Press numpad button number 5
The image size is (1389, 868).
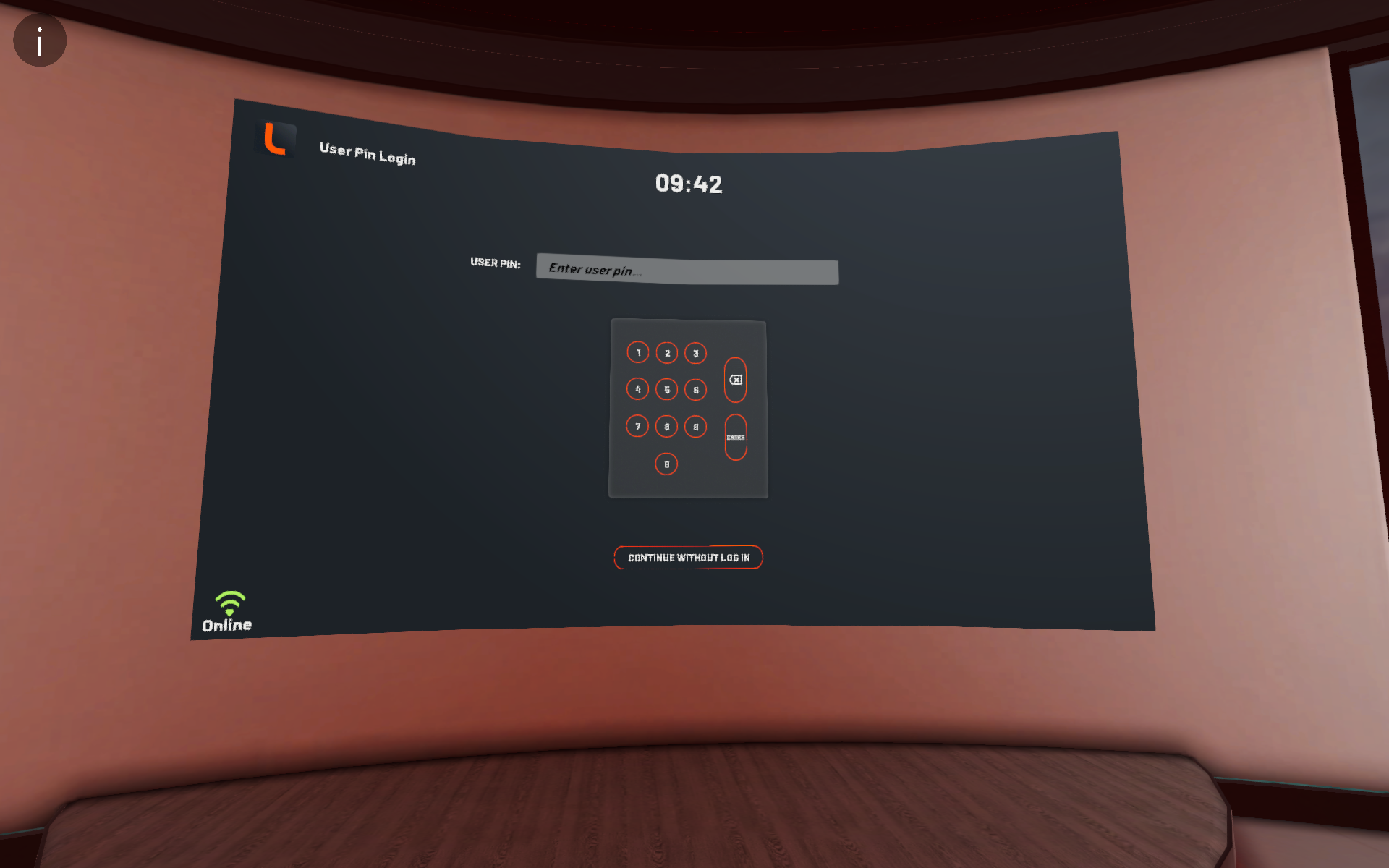click(666, 389)
